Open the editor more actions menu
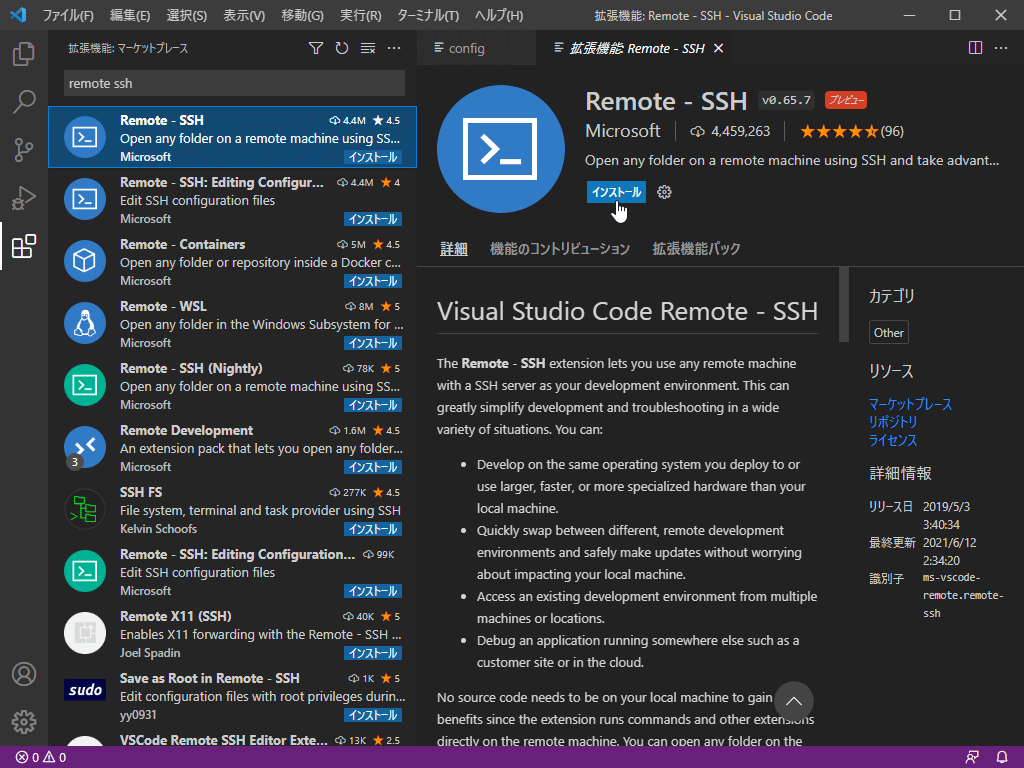 [x=1003, y=47]
